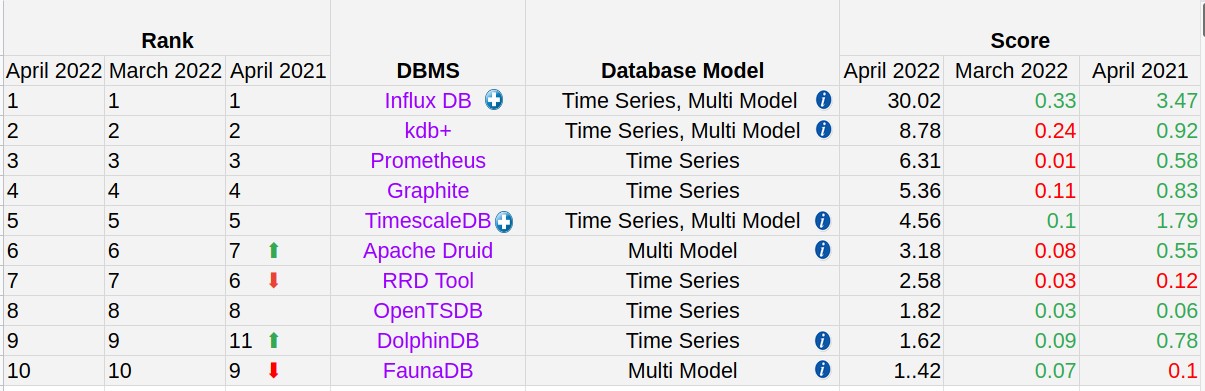Click the plus icon beside Influx DB
The width and height of the screenshot is (1205, 391).
(x=493, y=100)
